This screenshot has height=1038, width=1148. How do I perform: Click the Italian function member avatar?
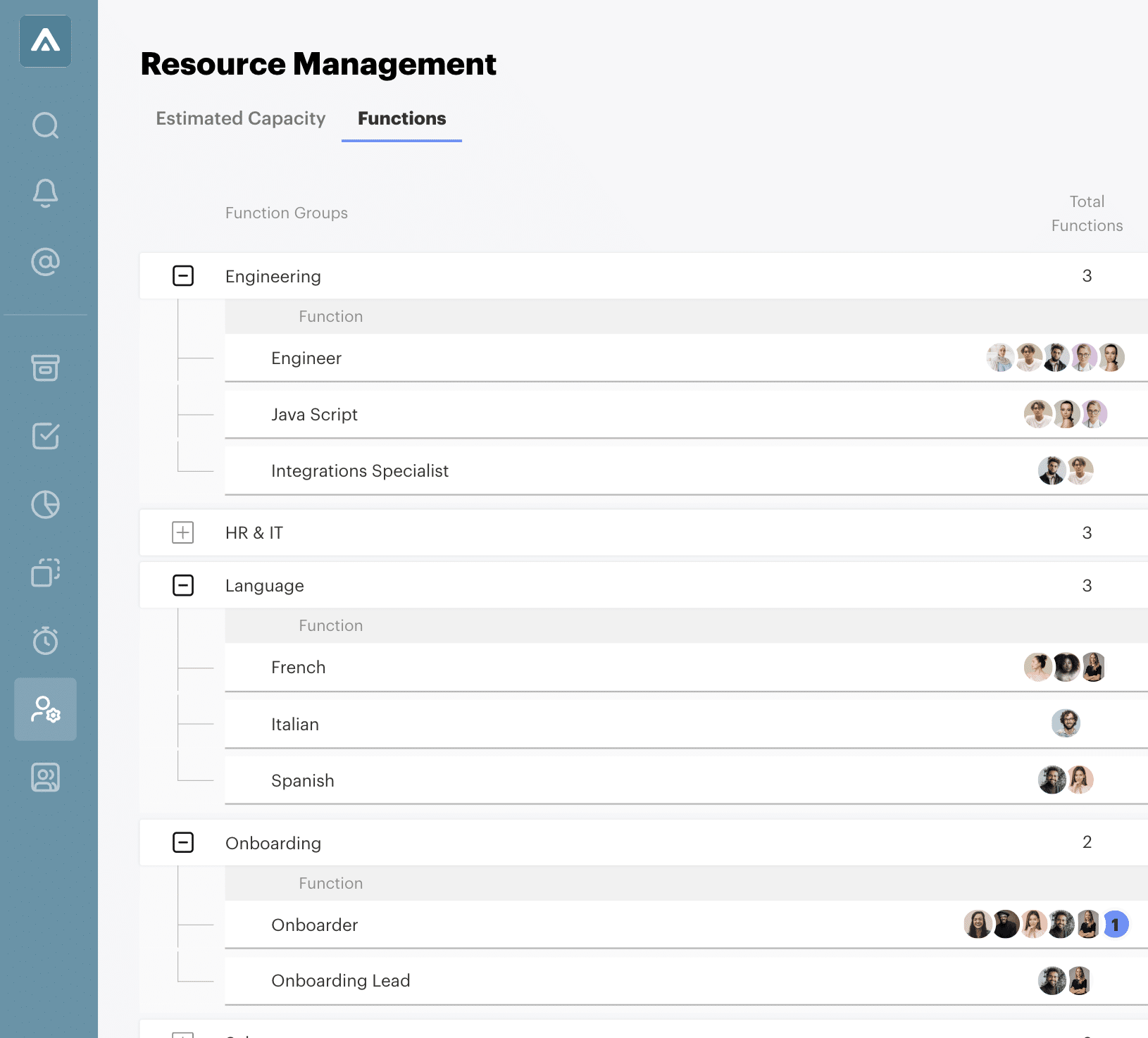click(x=1066, y=723)
